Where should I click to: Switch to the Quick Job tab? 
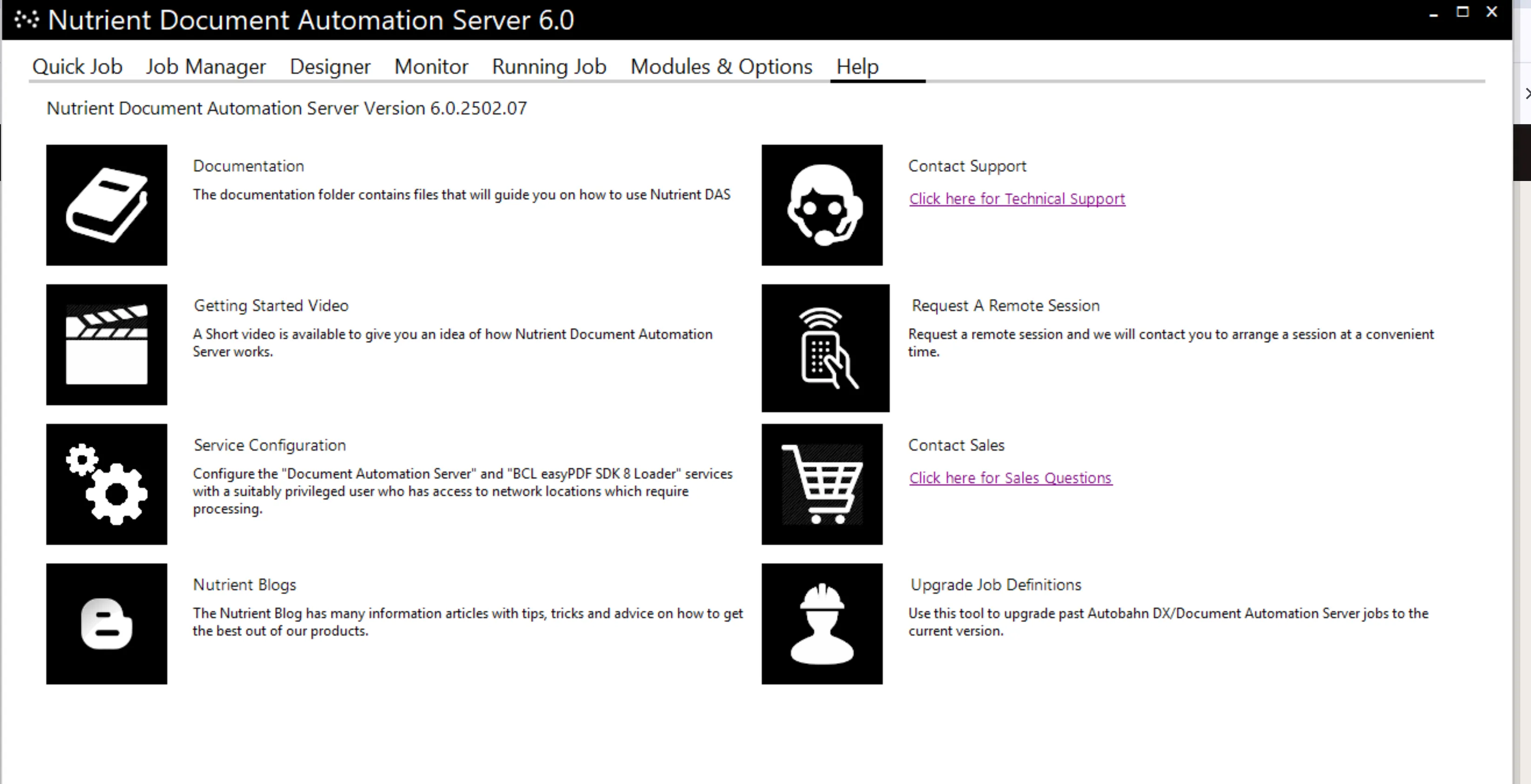coord(77,67)
